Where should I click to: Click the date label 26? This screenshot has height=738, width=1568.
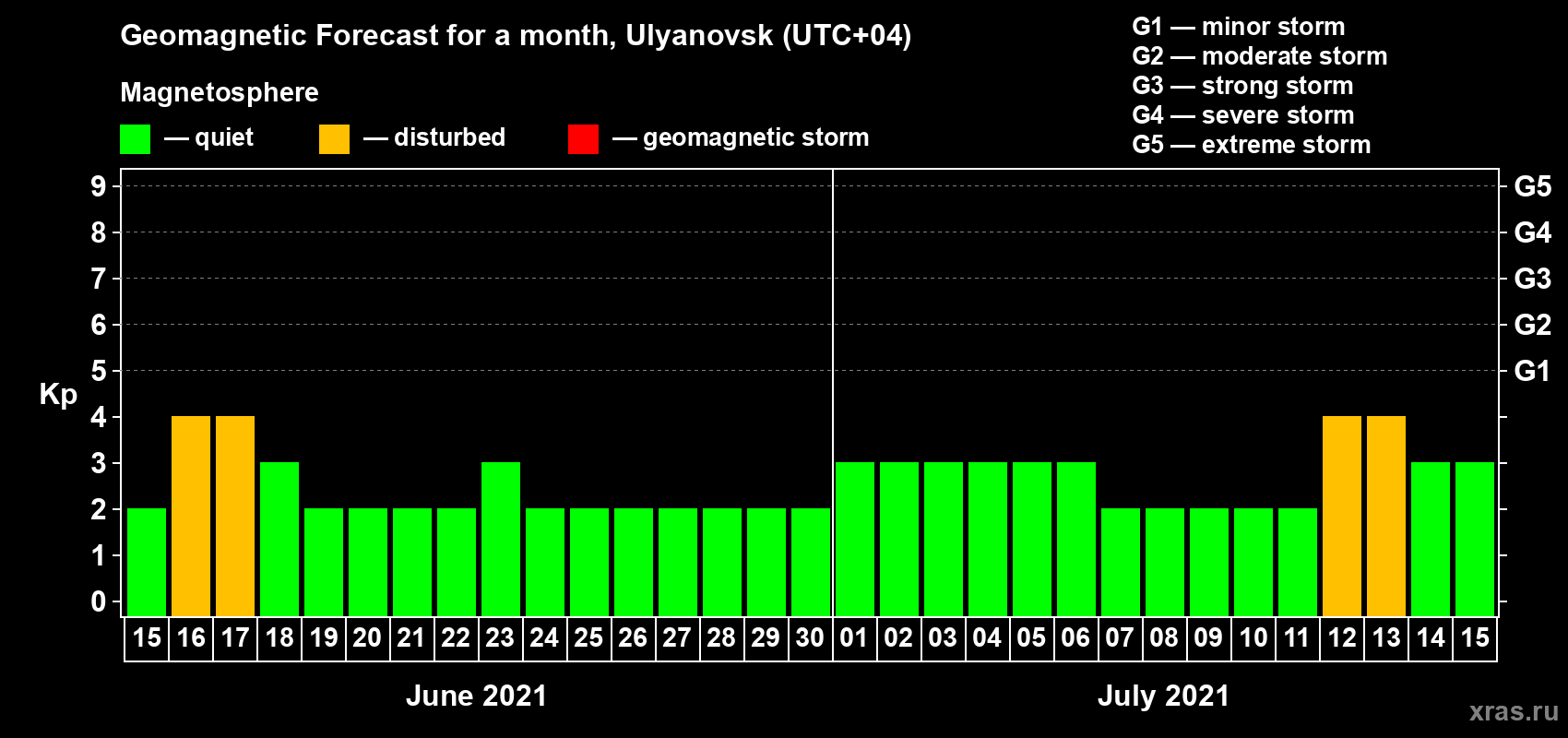coord(633,638)
